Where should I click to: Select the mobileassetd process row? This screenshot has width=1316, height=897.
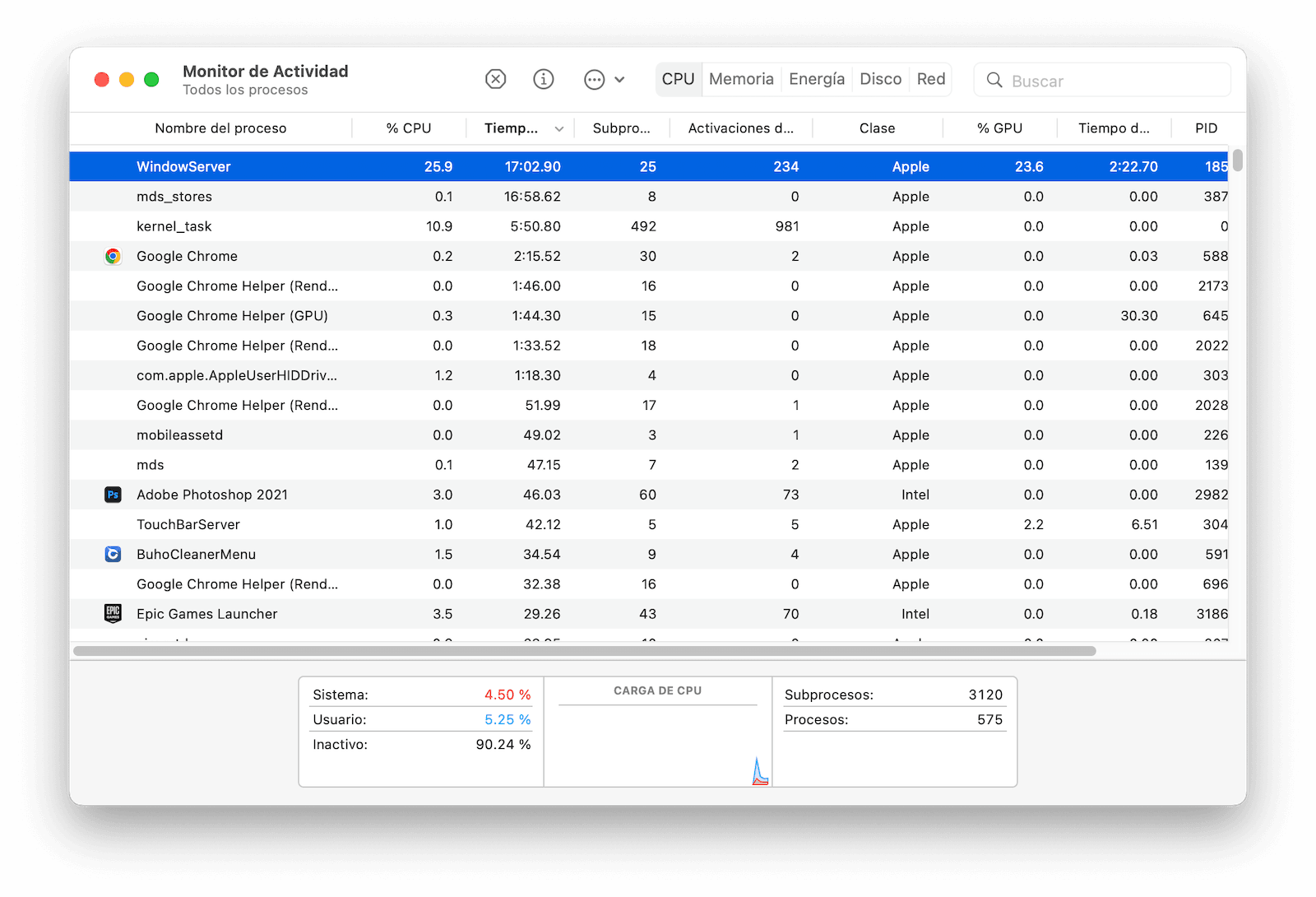[649, 435]
